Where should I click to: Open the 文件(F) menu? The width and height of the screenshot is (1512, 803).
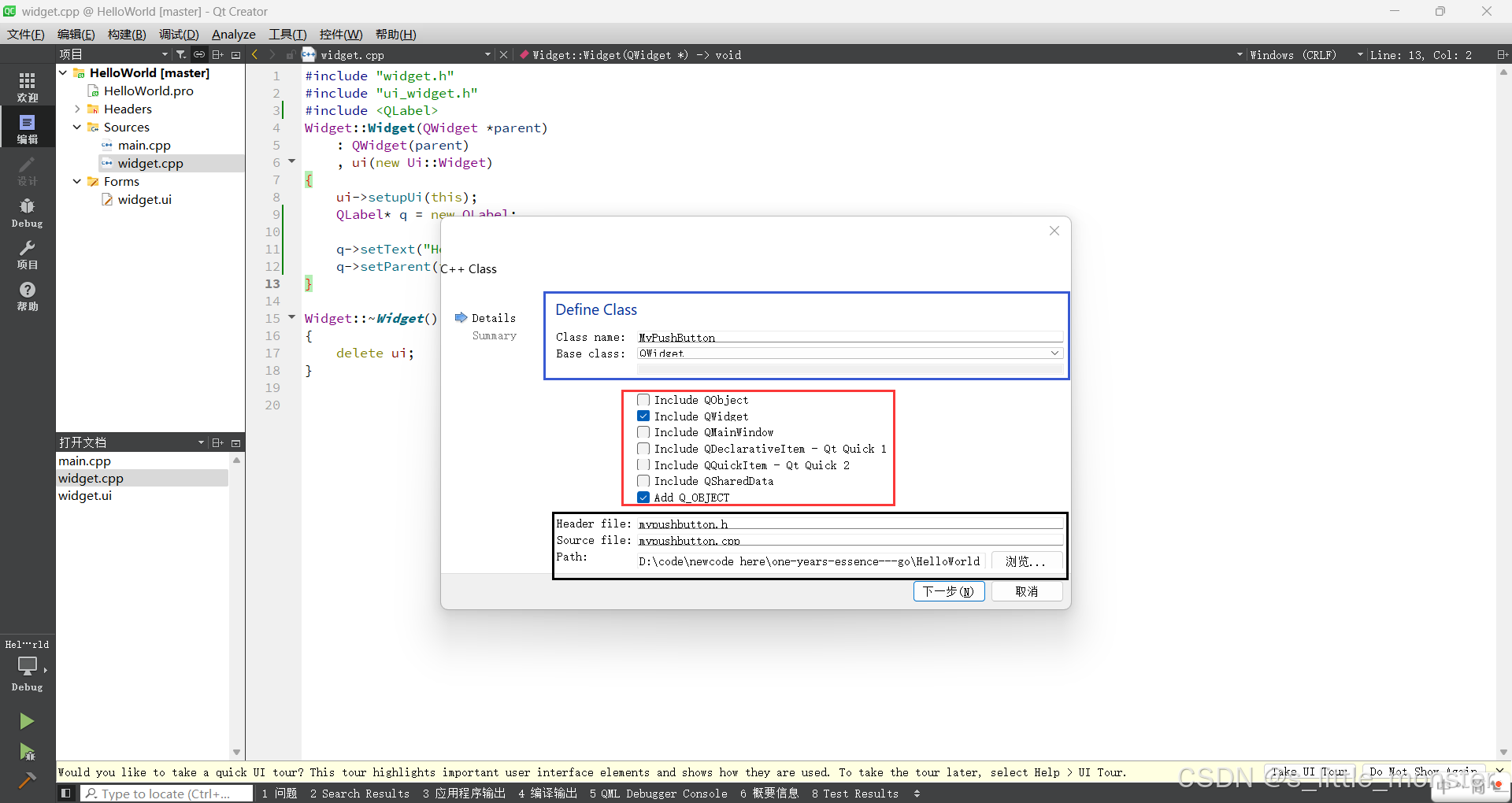pyautogui.click(x=26, y=34)
